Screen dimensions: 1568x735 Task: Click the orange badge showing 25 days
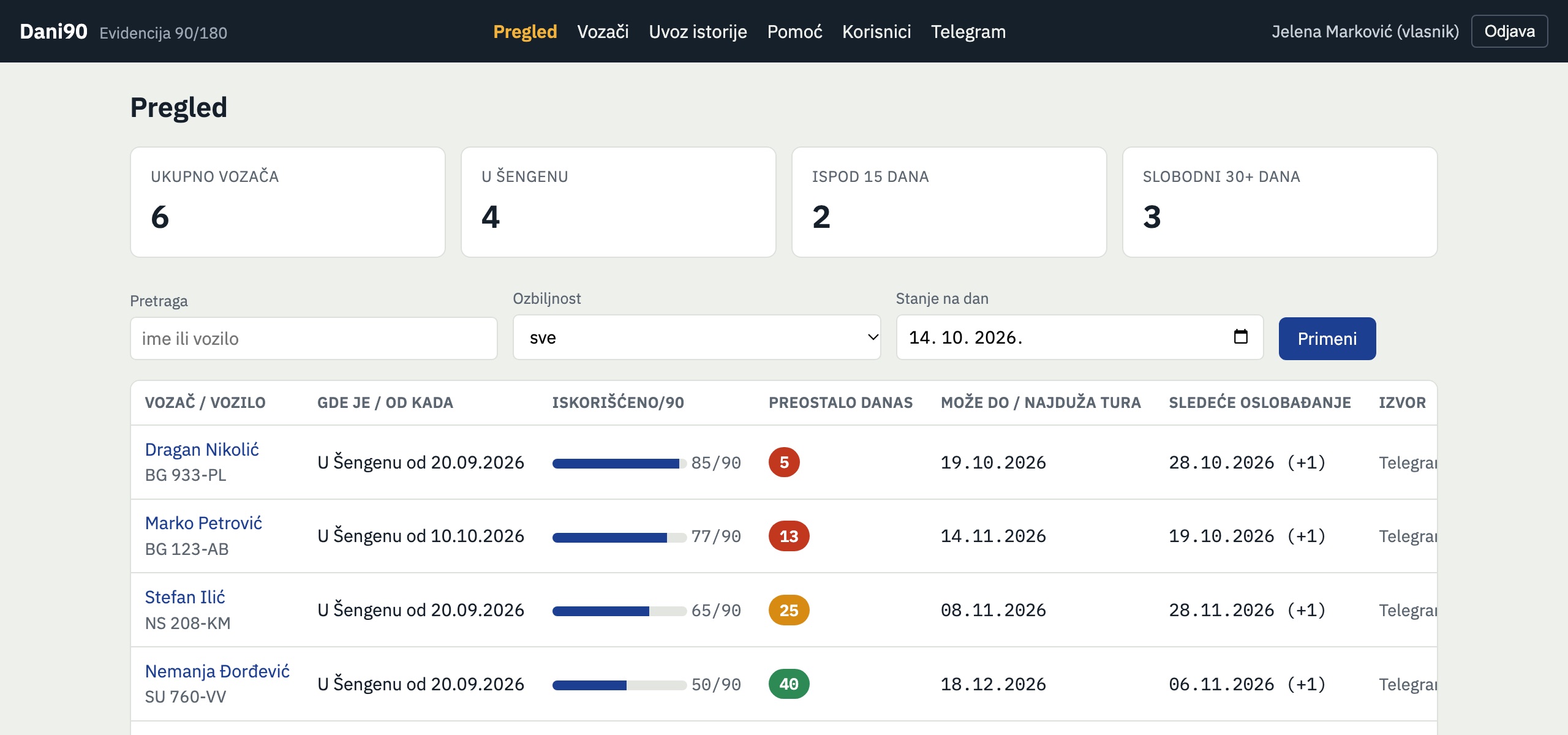(x=789, y=610)
